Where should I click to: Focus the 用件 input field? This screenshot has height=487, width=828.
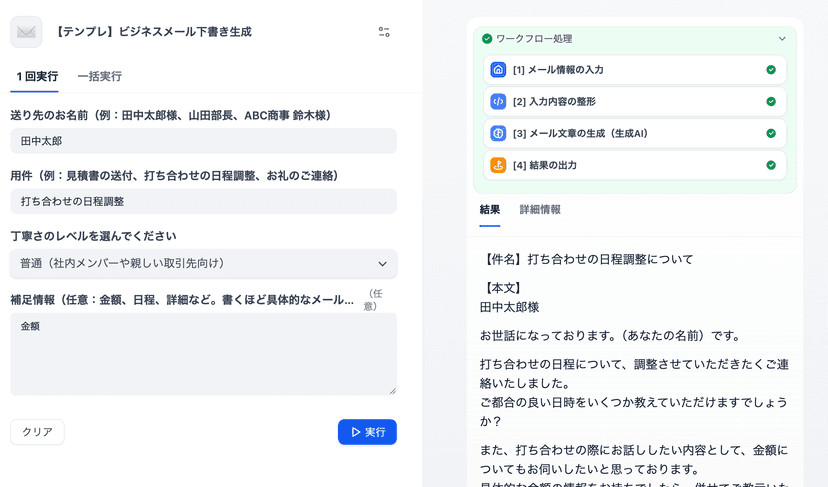pyautogui.click(x=203, y=201)
